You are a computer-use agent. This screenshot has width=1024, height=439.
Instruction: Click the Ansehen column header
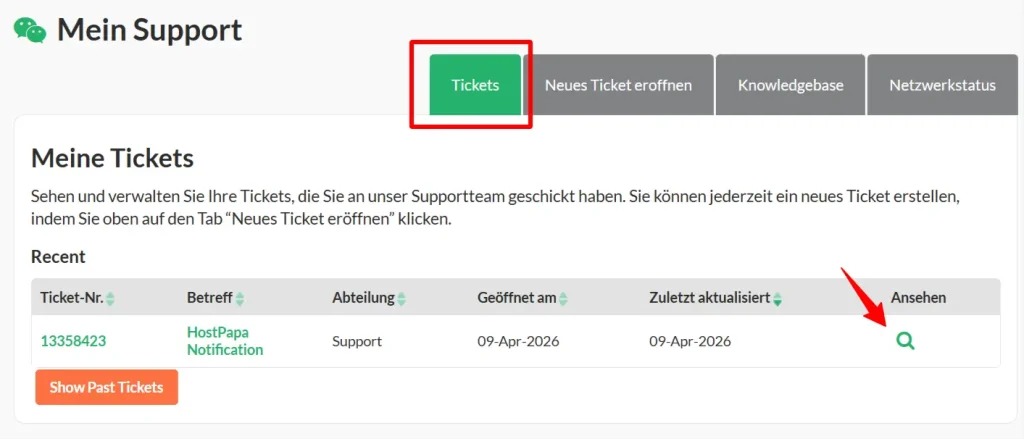click(x=918, y=298)
